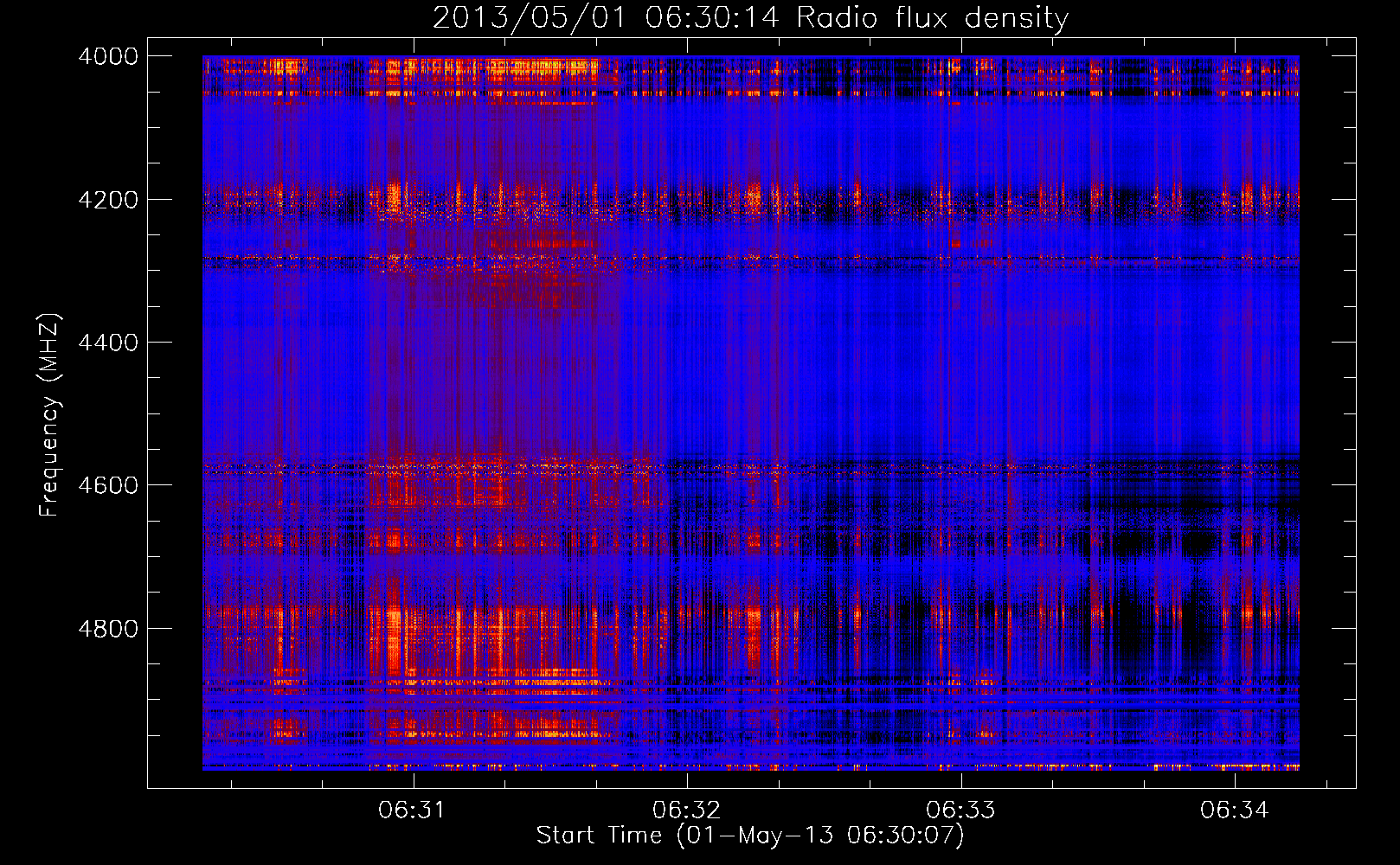Image resolution: width=1400 pixels, height=865 pixels.
Task: Click the "Frequency (MHZ)" axis title
Action: pos(49,415)
